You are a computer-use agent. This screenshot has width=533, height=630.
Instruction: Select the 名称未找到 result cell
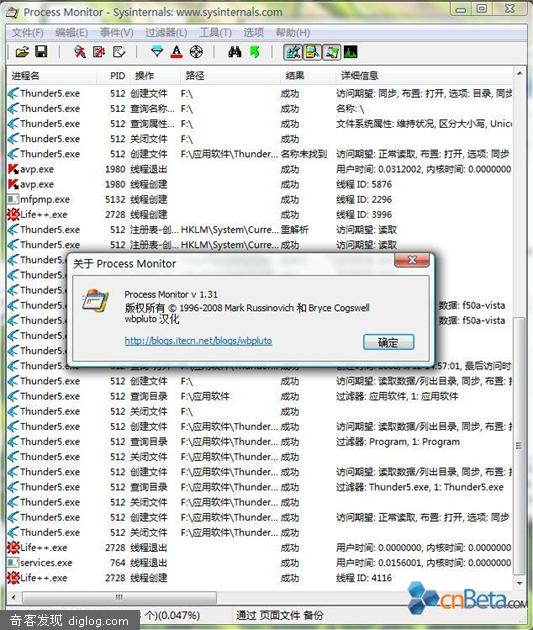point(304,154)
